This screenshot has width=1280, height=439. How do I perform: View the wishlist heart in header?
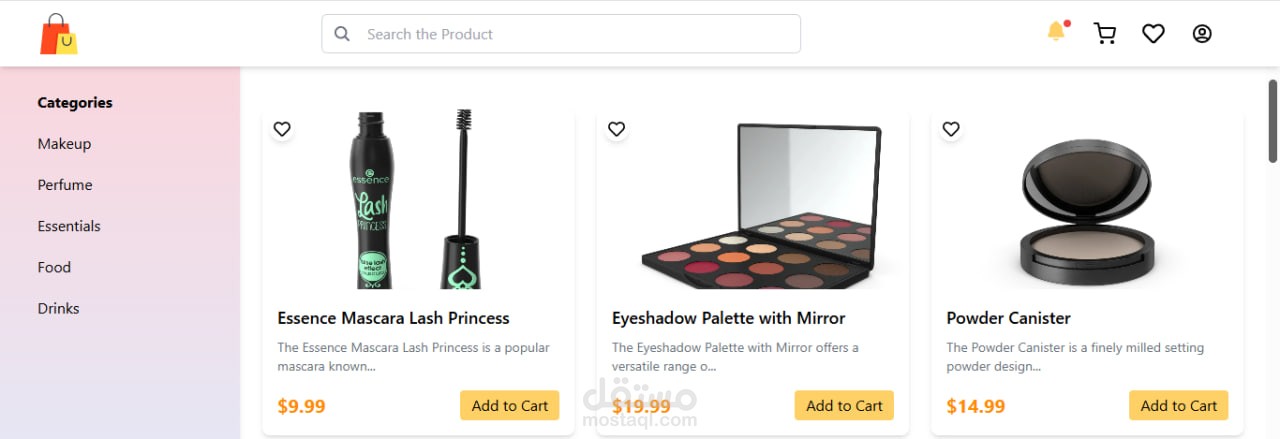coord(1153,34)
